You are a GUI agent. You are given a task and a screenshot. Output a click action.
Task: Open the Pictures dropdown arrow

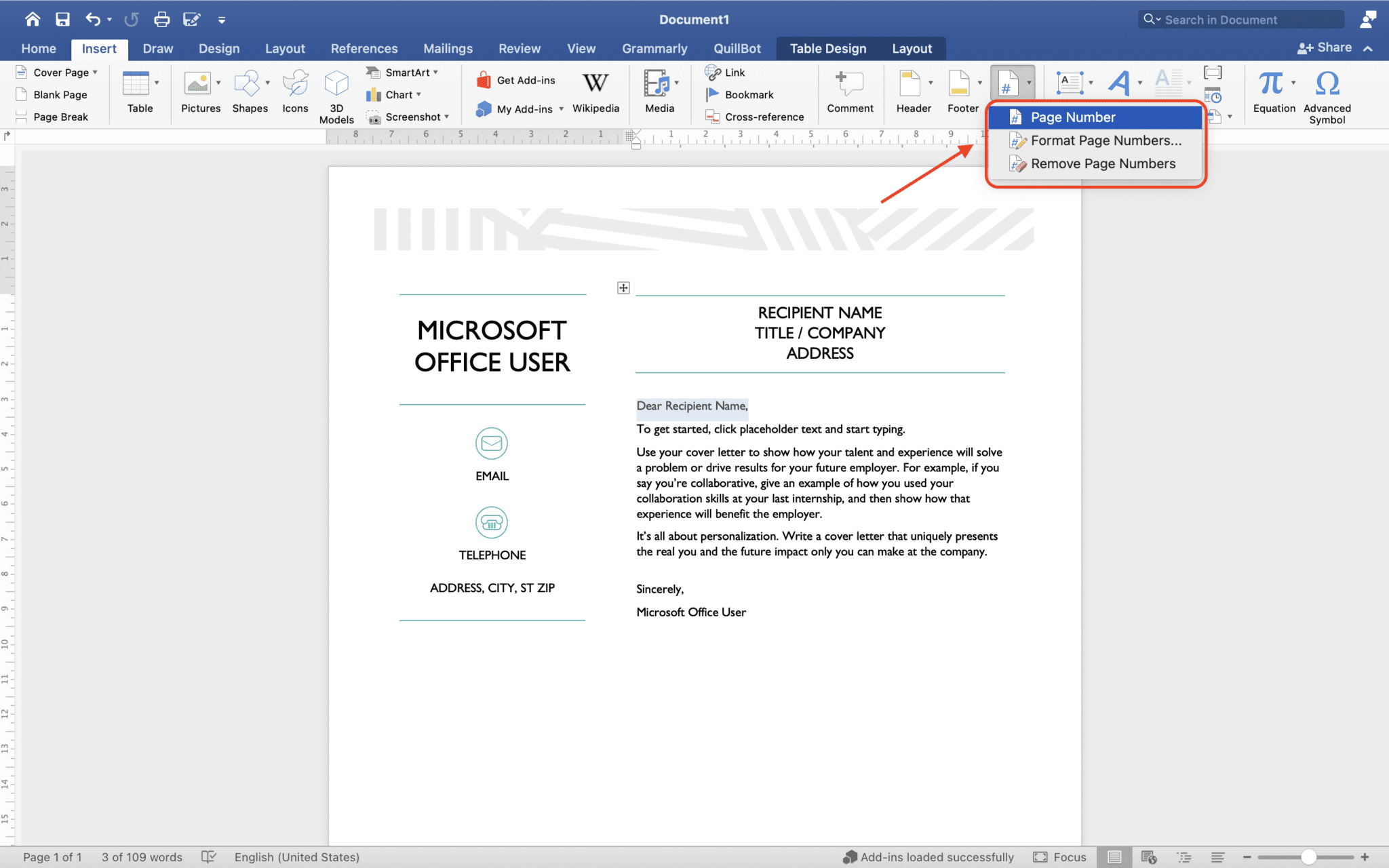coord(218,83)
